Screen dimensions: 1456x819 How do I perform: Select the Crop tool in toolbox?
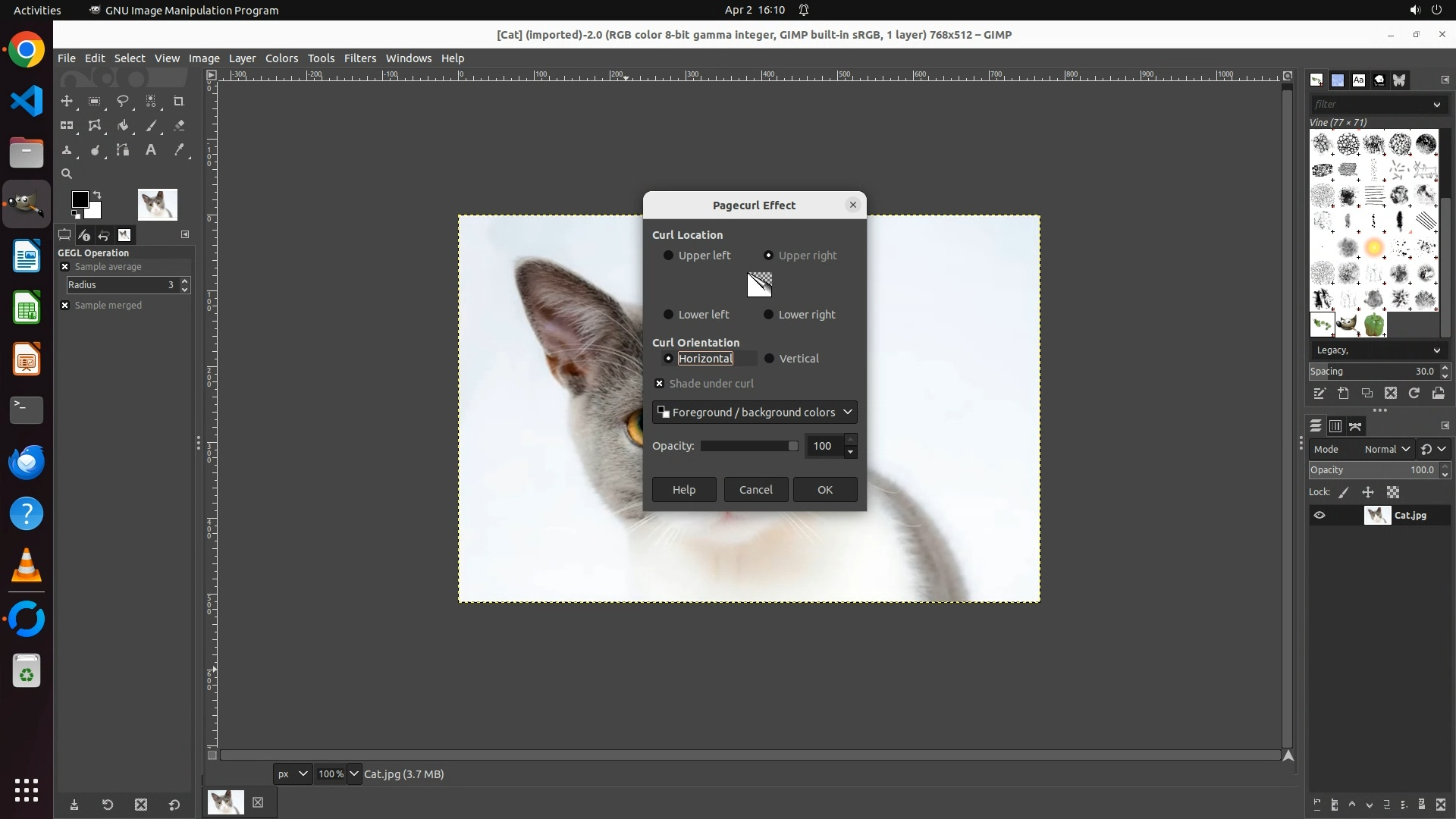click(x=179, y=101)
